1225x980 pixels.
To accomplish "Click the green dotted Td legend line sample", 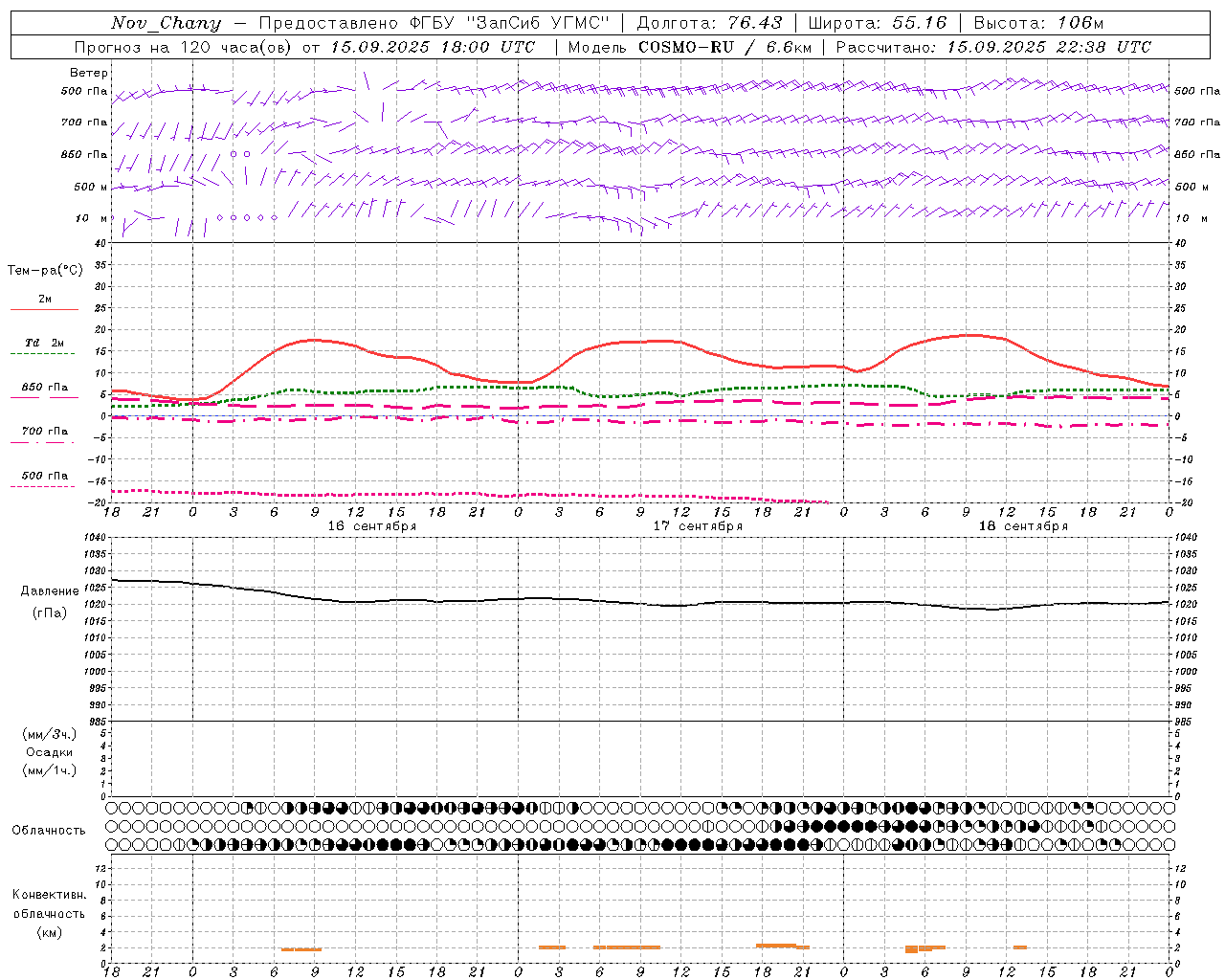I will pyautogui.click(x=44, y=354).
